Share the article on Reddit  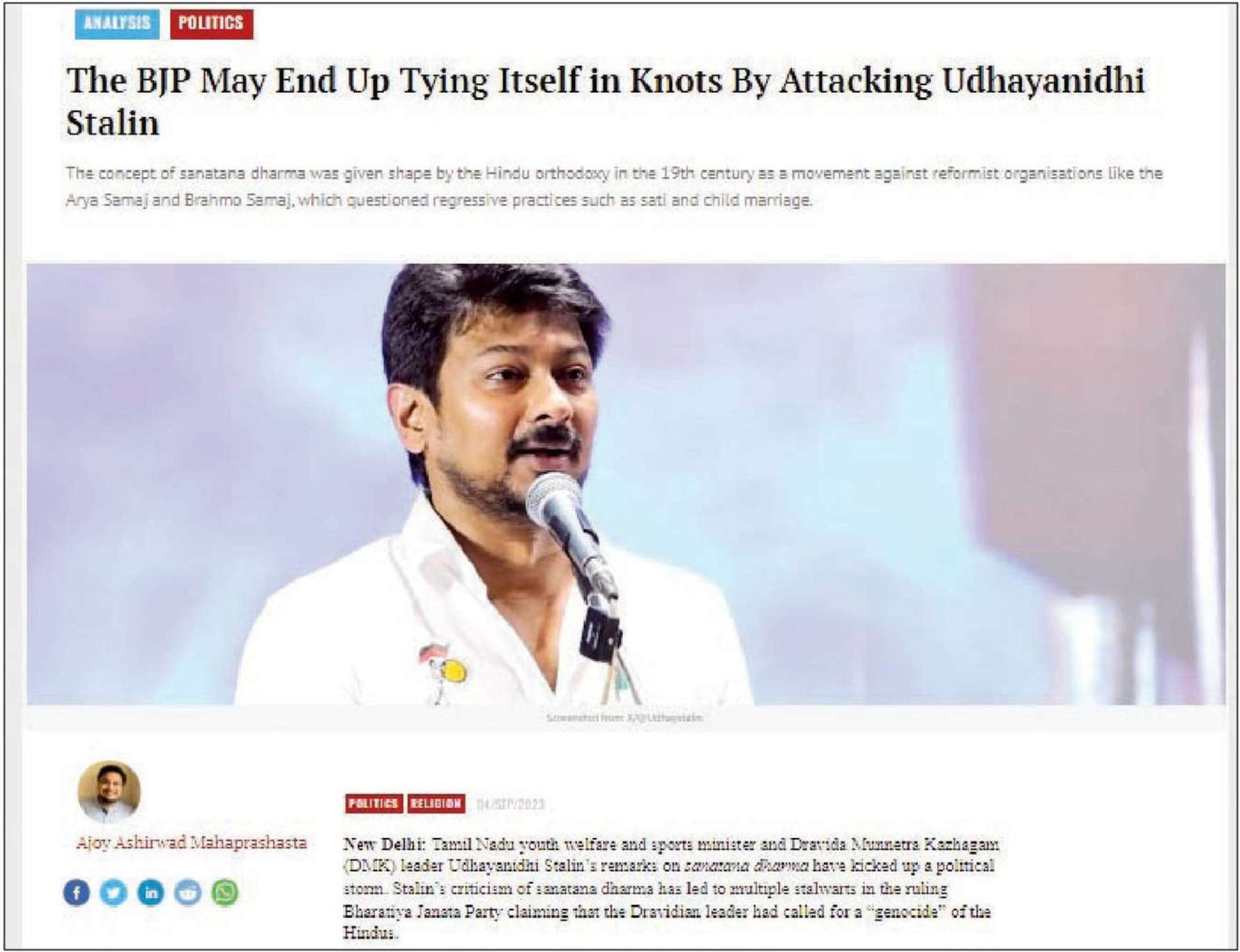click(188, 894)
